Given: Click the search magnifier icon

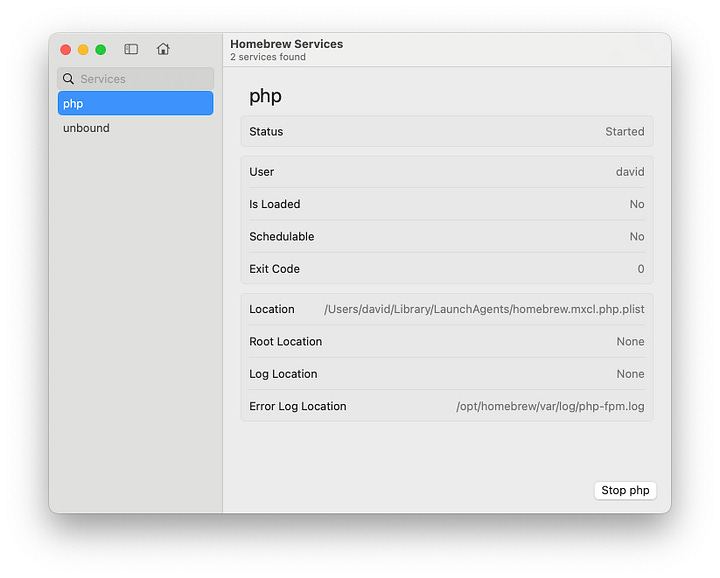Looking at the screenshot, I should (68, 79).
